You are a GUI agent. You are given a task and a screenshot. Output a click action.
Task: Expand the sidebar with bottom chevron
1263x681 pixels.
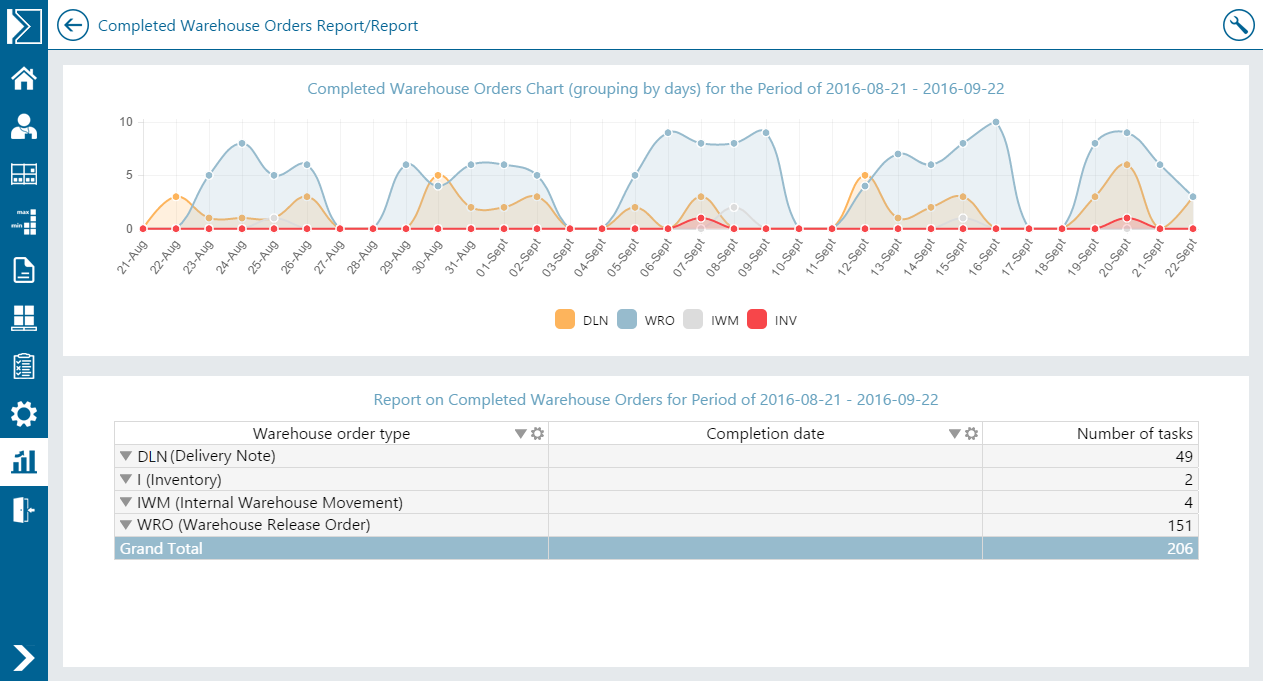pyautogui.click(x=24, y=657)
